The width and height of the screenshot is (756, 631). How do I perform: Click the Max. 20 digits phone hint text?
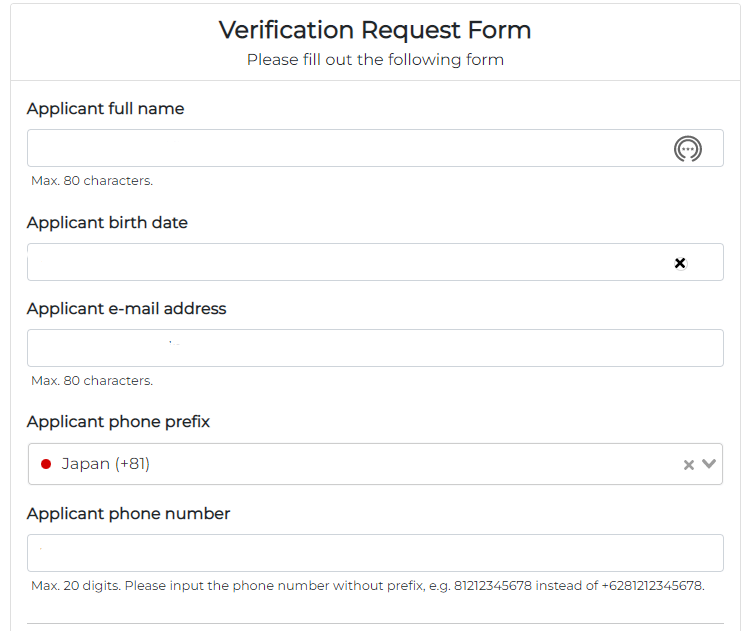click(368, 586)
